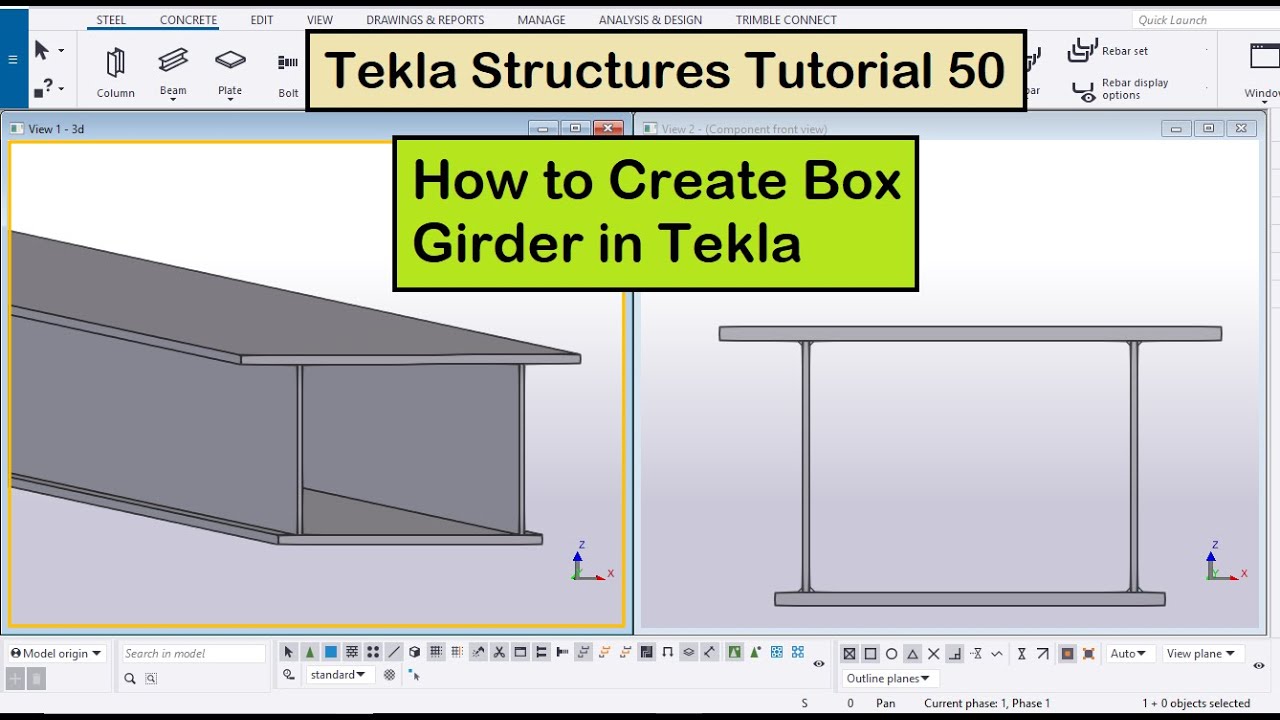The image size is (1280, 720).
Task: Toggle Select cuts scissors switch
Action: [x=498, y=652]
